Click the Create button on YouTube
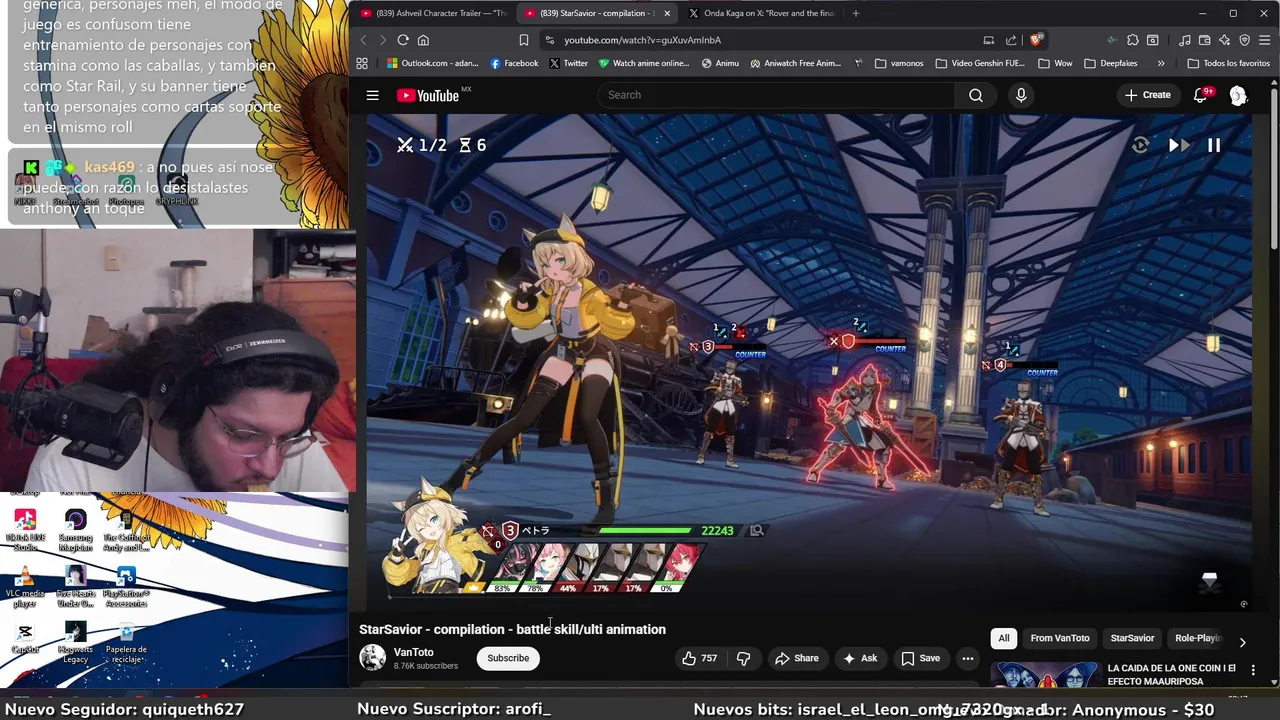 1147,95
